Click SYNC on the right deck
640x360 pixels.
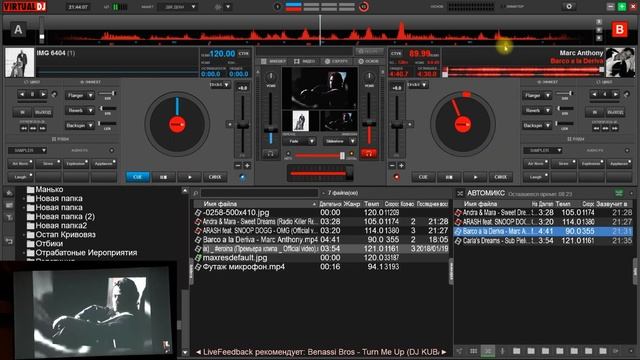coord(501,177)
